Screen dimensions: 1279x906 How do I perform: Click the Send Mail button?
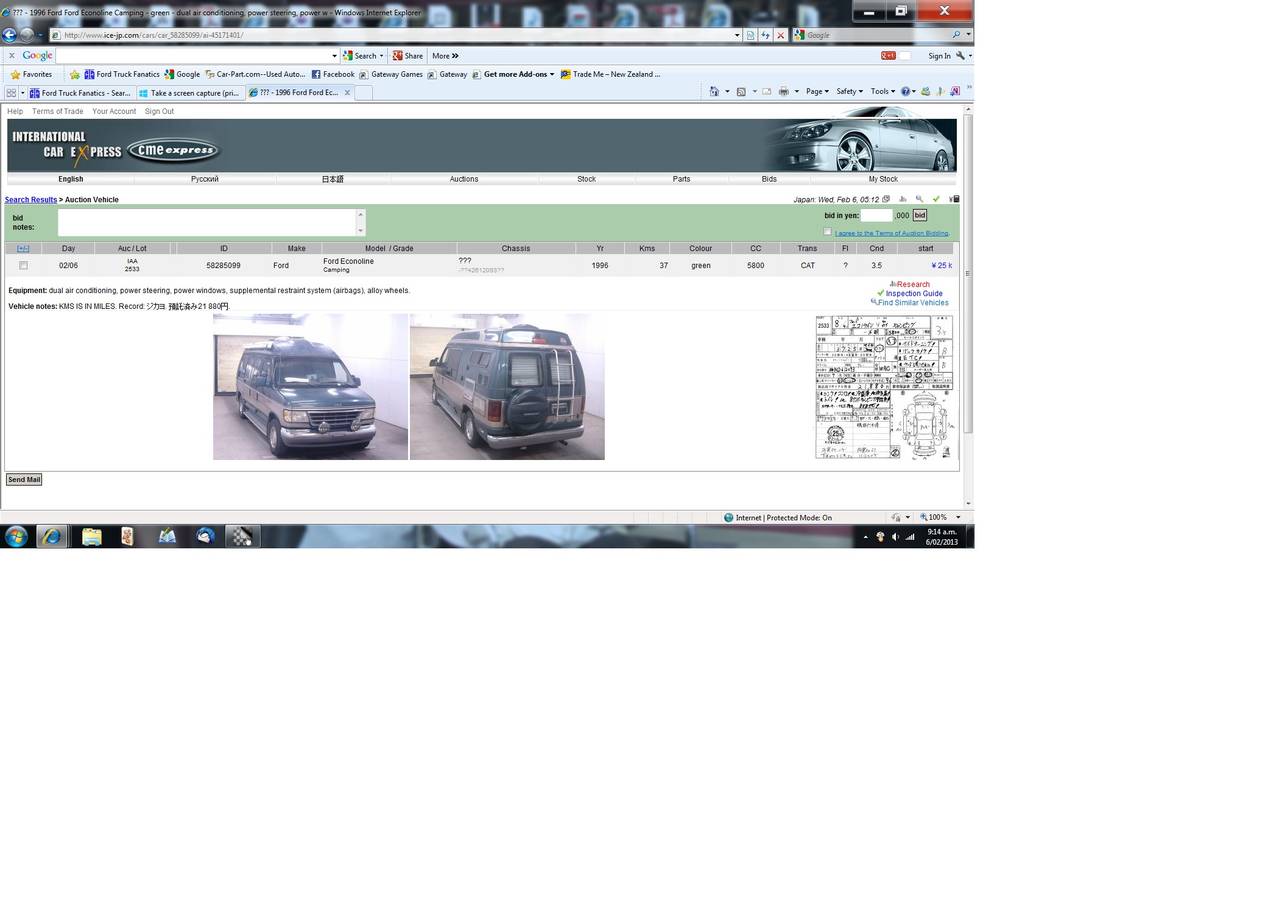pyautogui.click(x=24, y=480)
